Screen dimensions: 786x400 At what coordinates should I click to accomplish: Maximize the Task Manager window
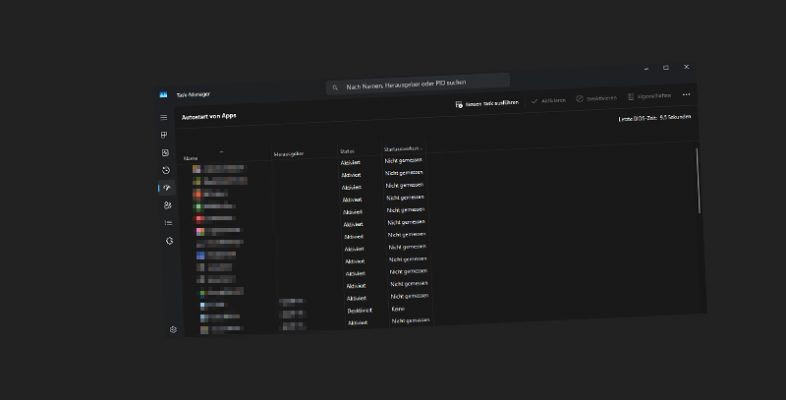[x=666, y=68]
